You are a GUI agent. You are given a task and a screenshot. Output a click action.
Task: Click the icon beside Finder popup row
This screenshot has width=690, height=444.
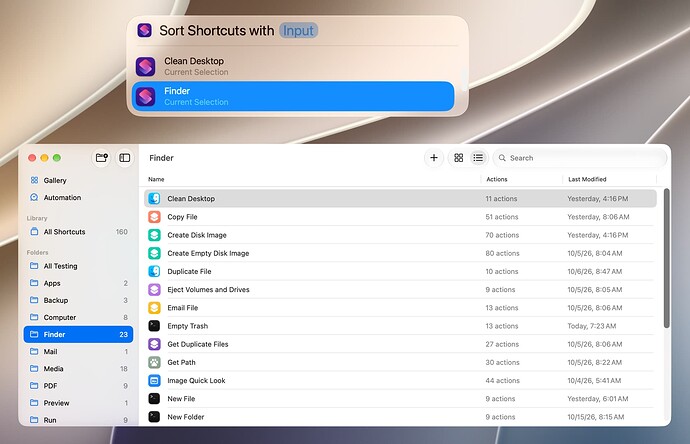(x=146, y=96)
